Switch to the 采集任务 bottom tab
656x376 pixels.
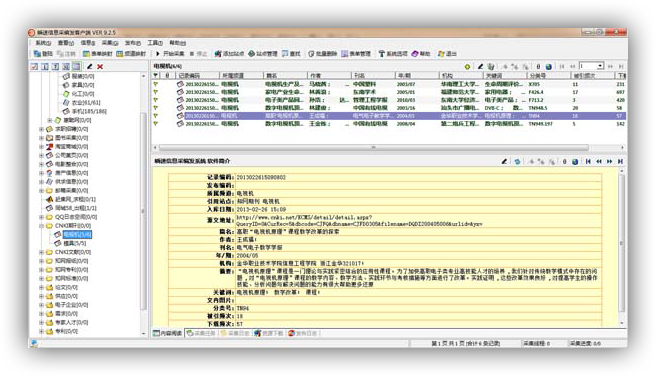pos(201,333)
